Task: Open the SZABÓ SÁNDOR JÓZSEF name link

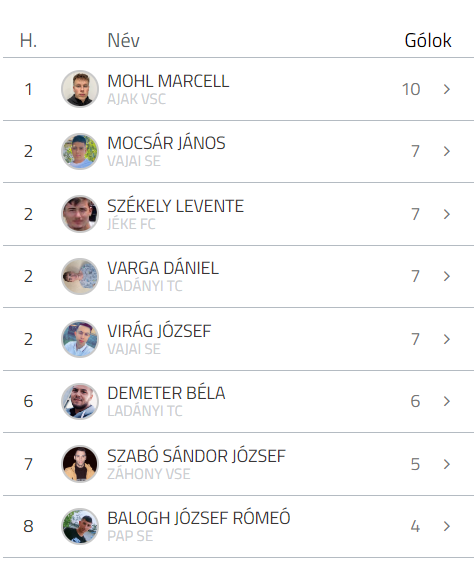Action: click(x=196, y=456)
